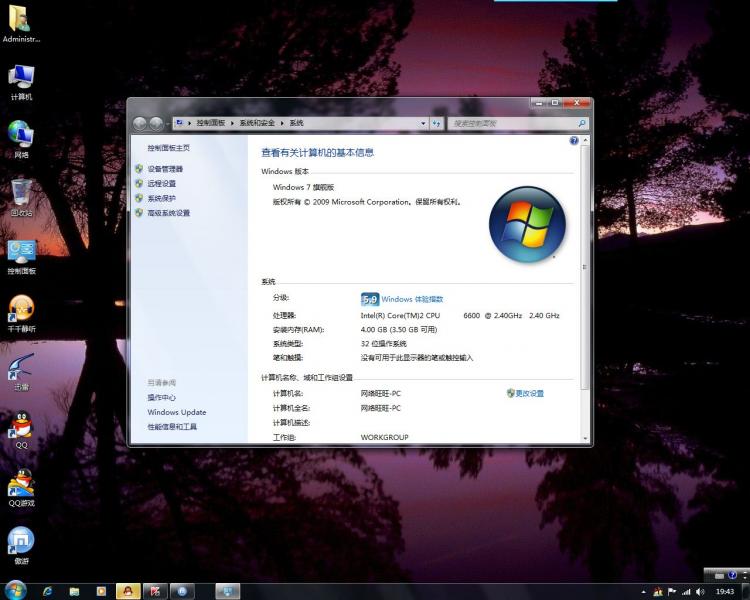Click the Action Center flag tray icon
Viewport: 750px width, 600px height.
672,592
